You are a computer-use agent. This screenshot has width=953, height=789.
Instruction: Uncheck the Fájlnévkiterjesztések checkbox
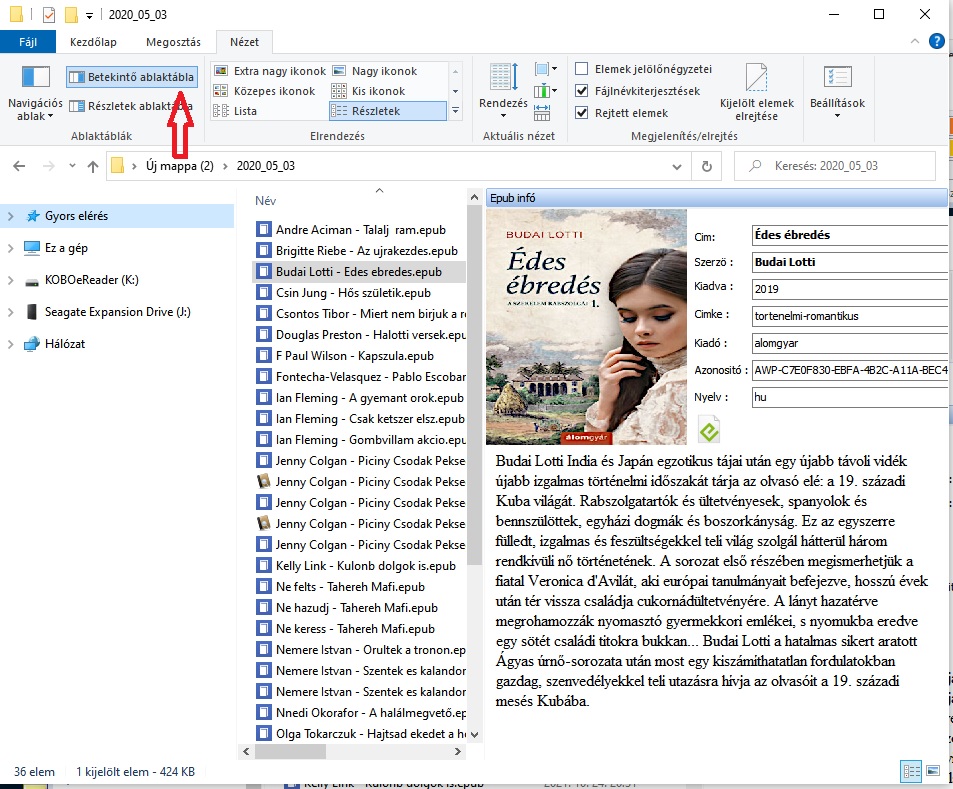pos(582,91)
